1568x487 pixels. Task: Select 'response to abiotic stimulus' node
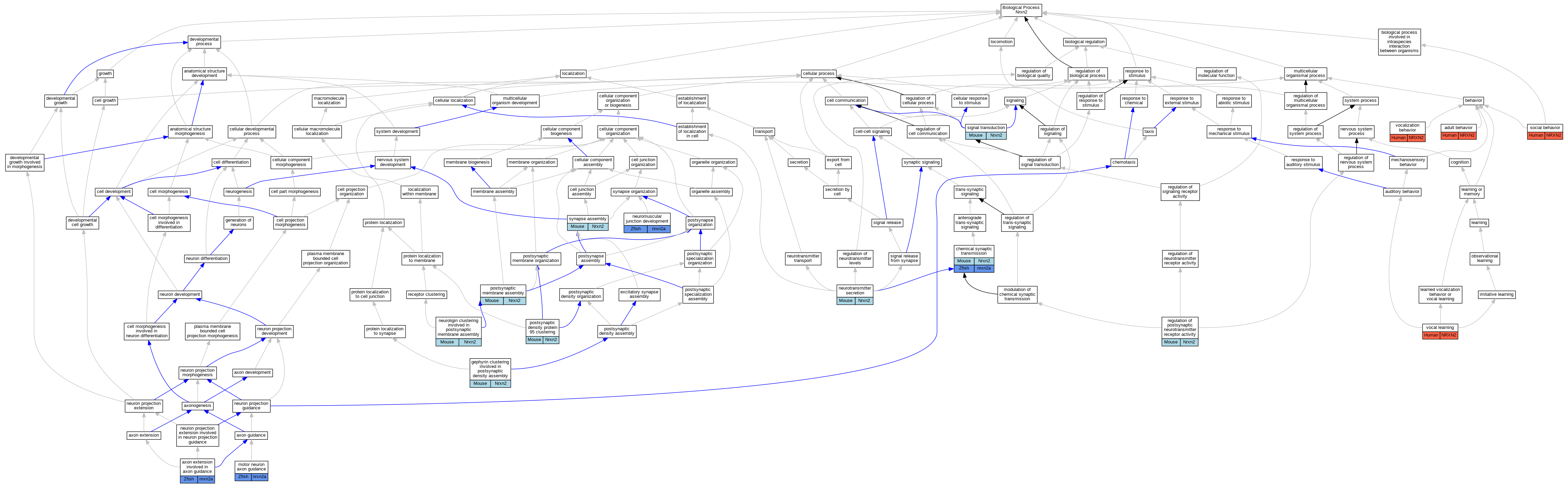pos(1234,100)
